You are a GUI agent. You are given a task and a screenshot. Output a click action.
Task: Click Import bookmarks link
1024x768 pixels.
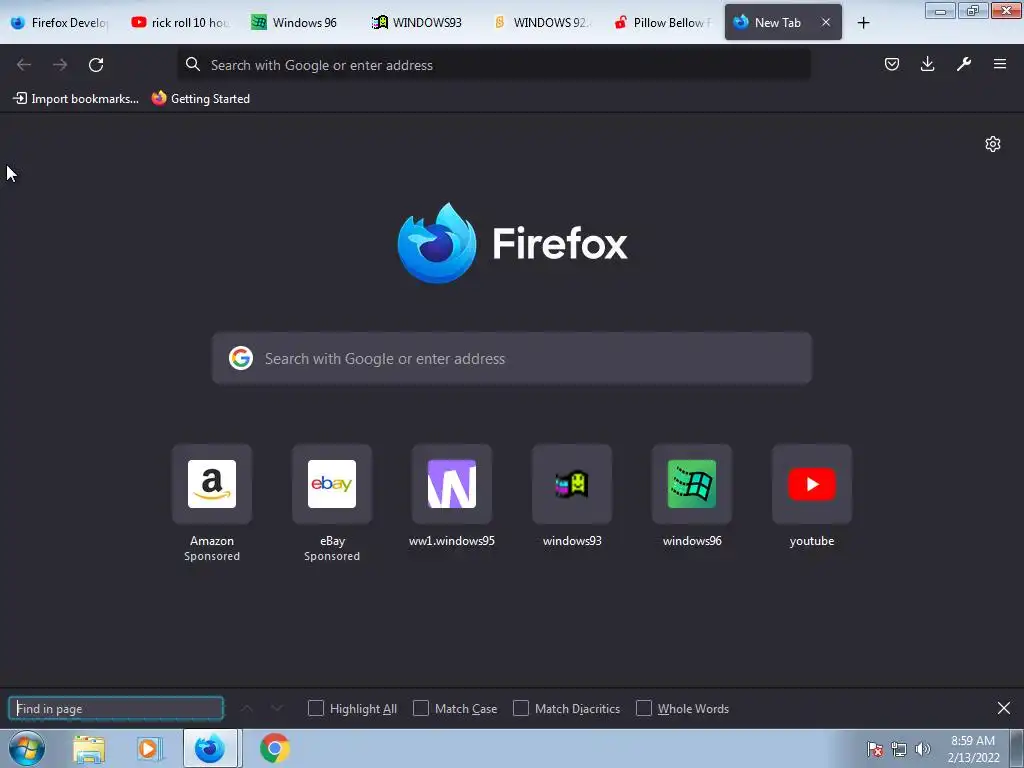76,99
